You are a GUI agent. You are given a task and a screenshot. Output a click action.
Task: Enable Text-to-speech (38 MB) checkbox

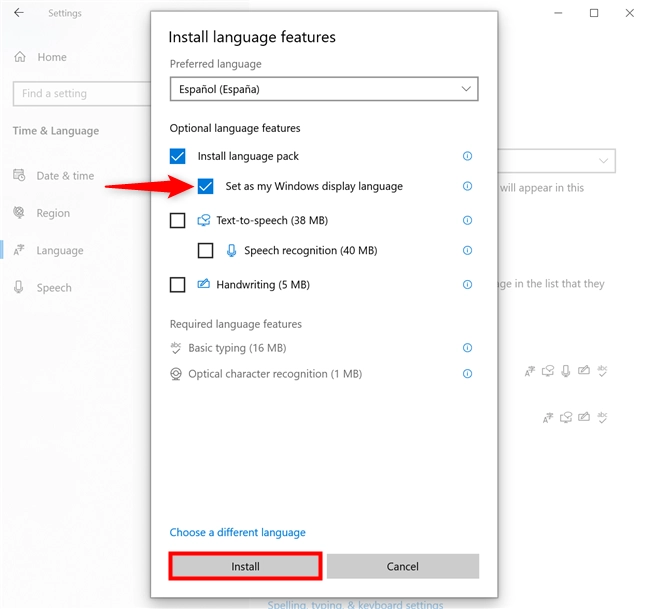tap(178, 220)
